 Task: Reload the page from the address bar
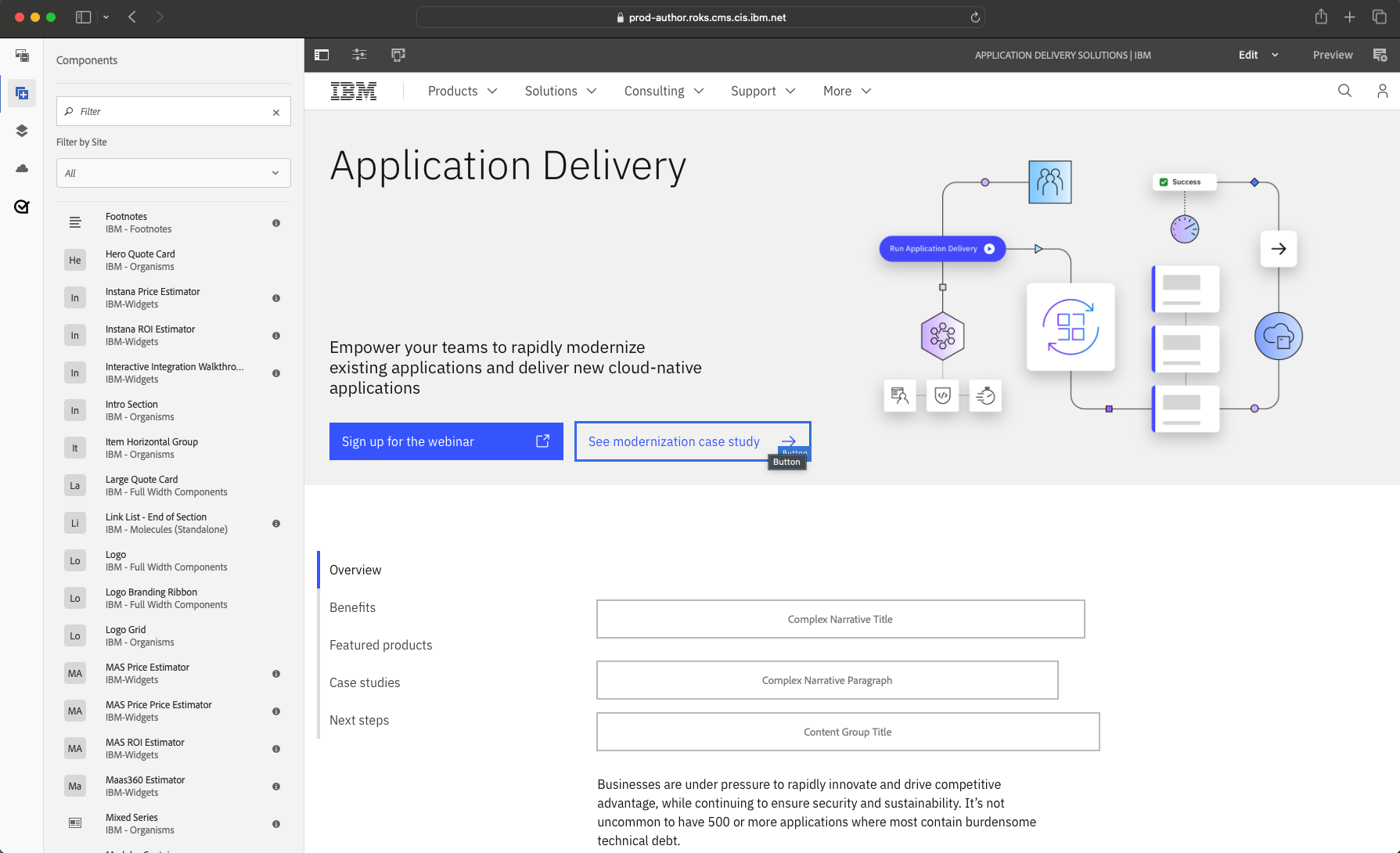(x=975, y=17)
